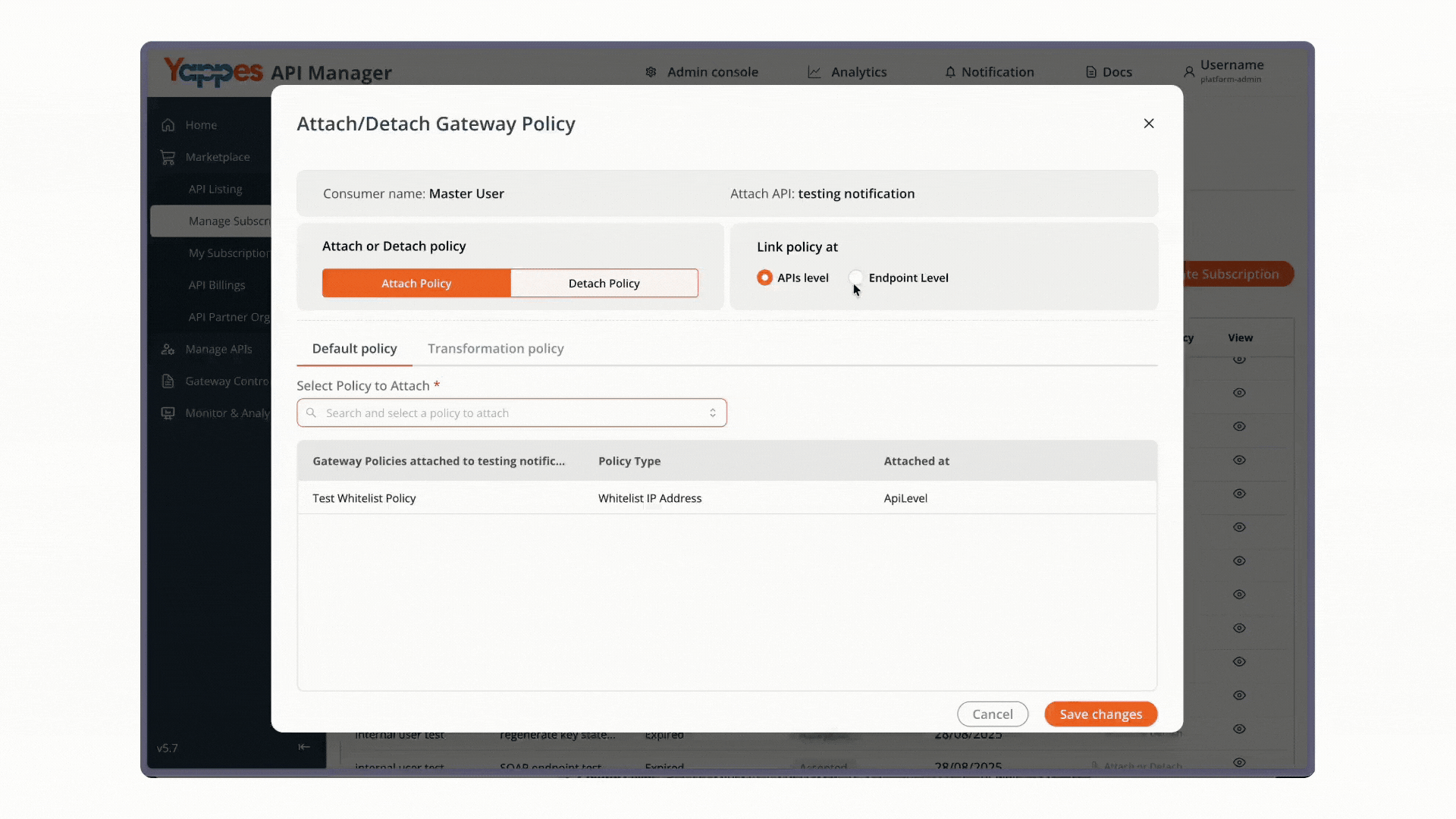The image size is (1456, 819).
Task: Choose the APIs level radio button
Action: tap(764, 278)
